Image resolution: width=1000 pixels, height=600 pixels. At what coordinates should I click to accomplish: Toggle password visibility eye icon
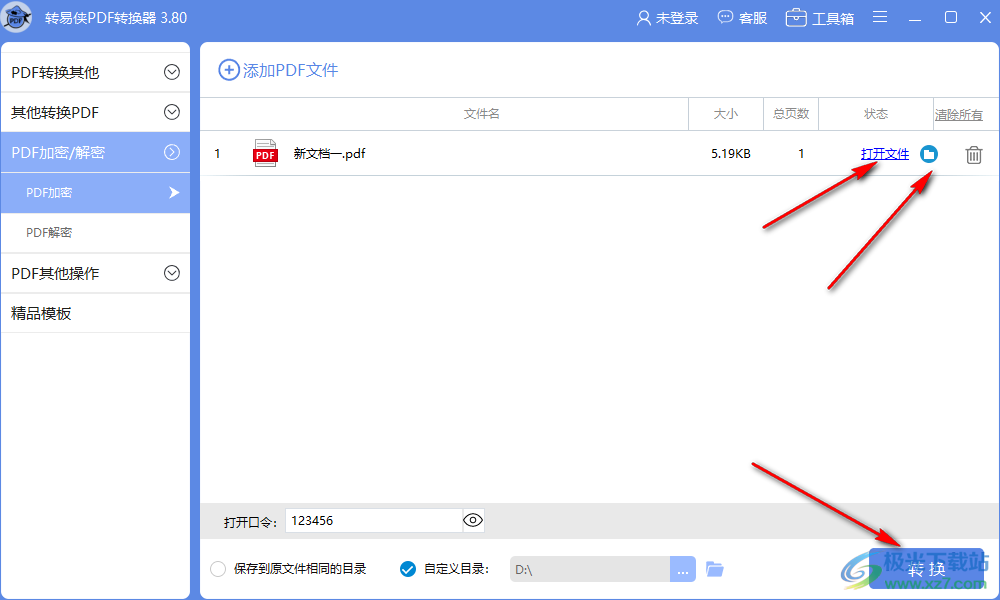click(x=473, y=520)
